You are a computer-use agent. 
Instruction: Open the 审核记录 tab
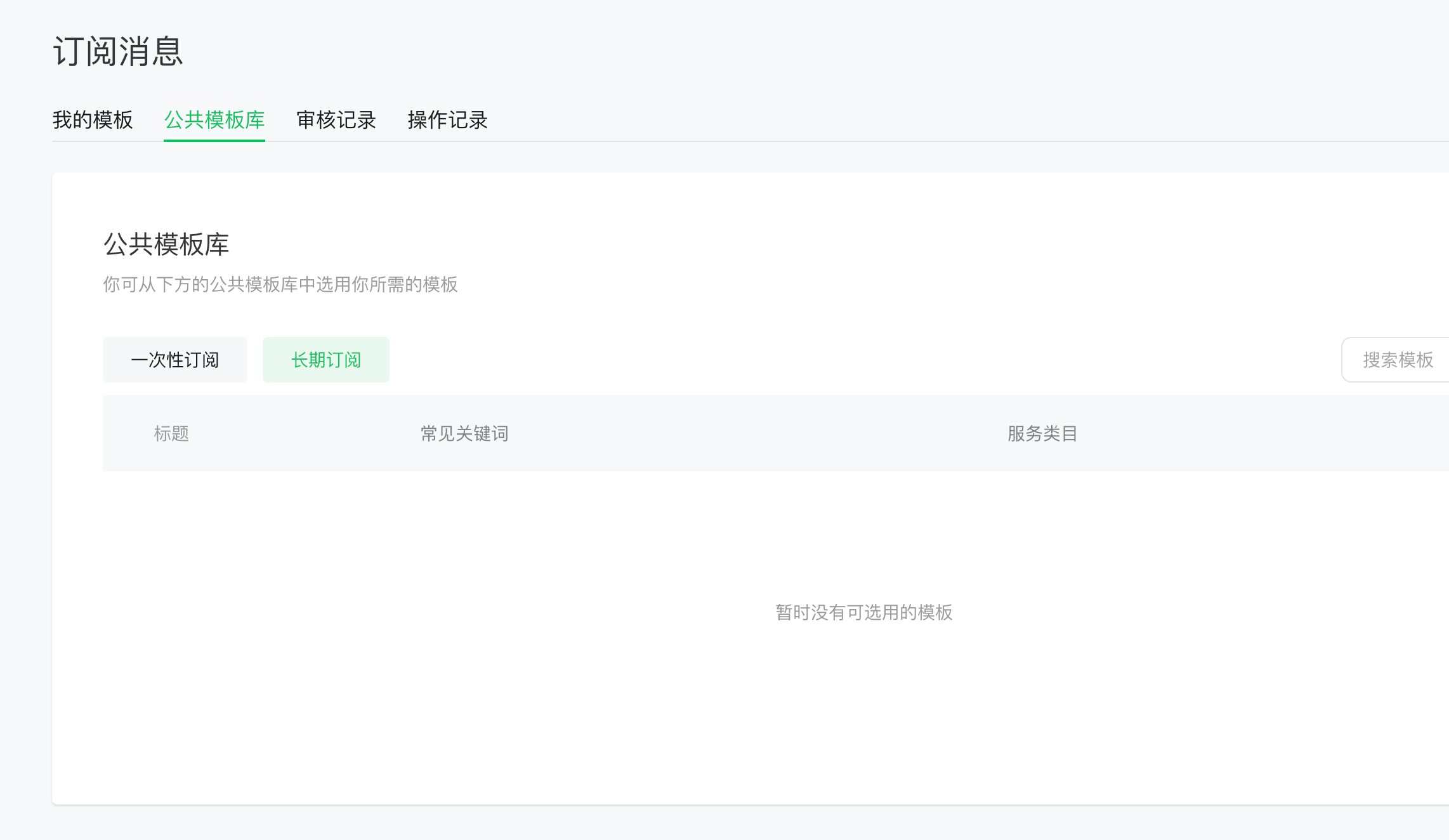click(336, 120)
